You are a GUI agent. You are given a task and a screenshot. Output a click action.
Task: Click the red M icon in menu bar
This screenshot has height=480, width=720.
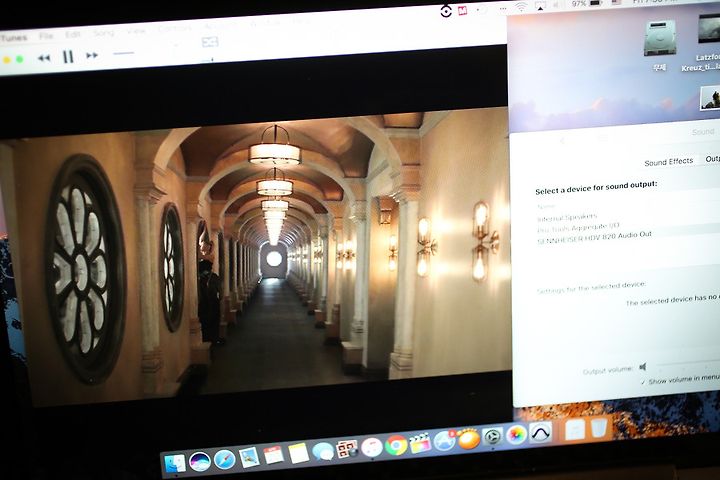(x=462, y=10)
